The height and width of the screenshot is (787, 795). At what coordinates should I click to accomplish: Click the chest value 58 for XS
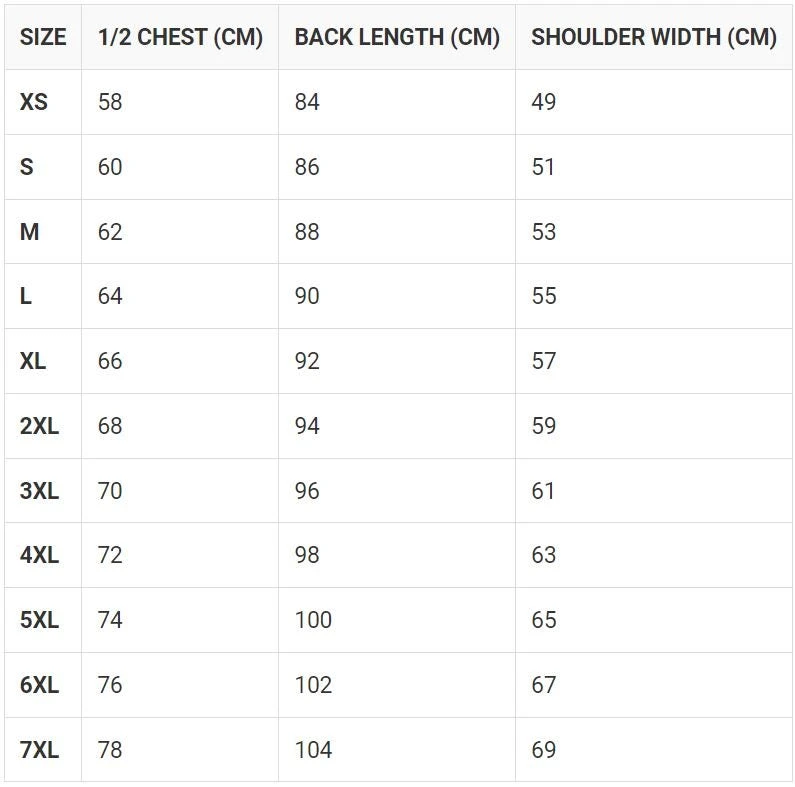coord(110,102)
